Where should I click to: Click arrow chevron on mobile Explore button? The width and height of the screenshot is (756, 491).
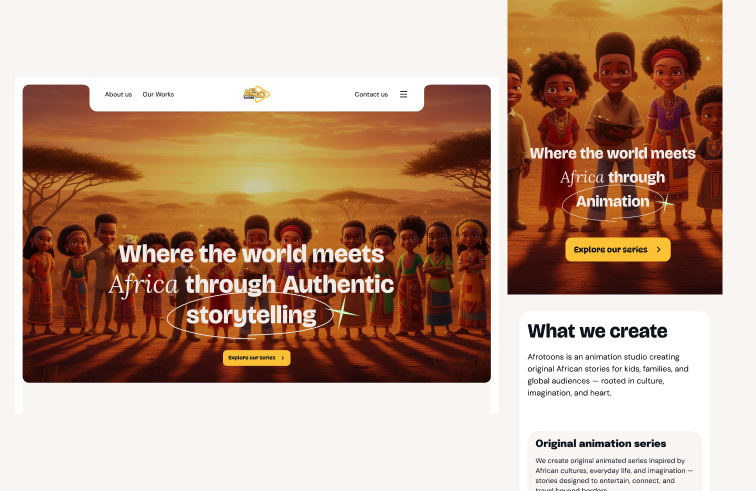pos(659,249)
